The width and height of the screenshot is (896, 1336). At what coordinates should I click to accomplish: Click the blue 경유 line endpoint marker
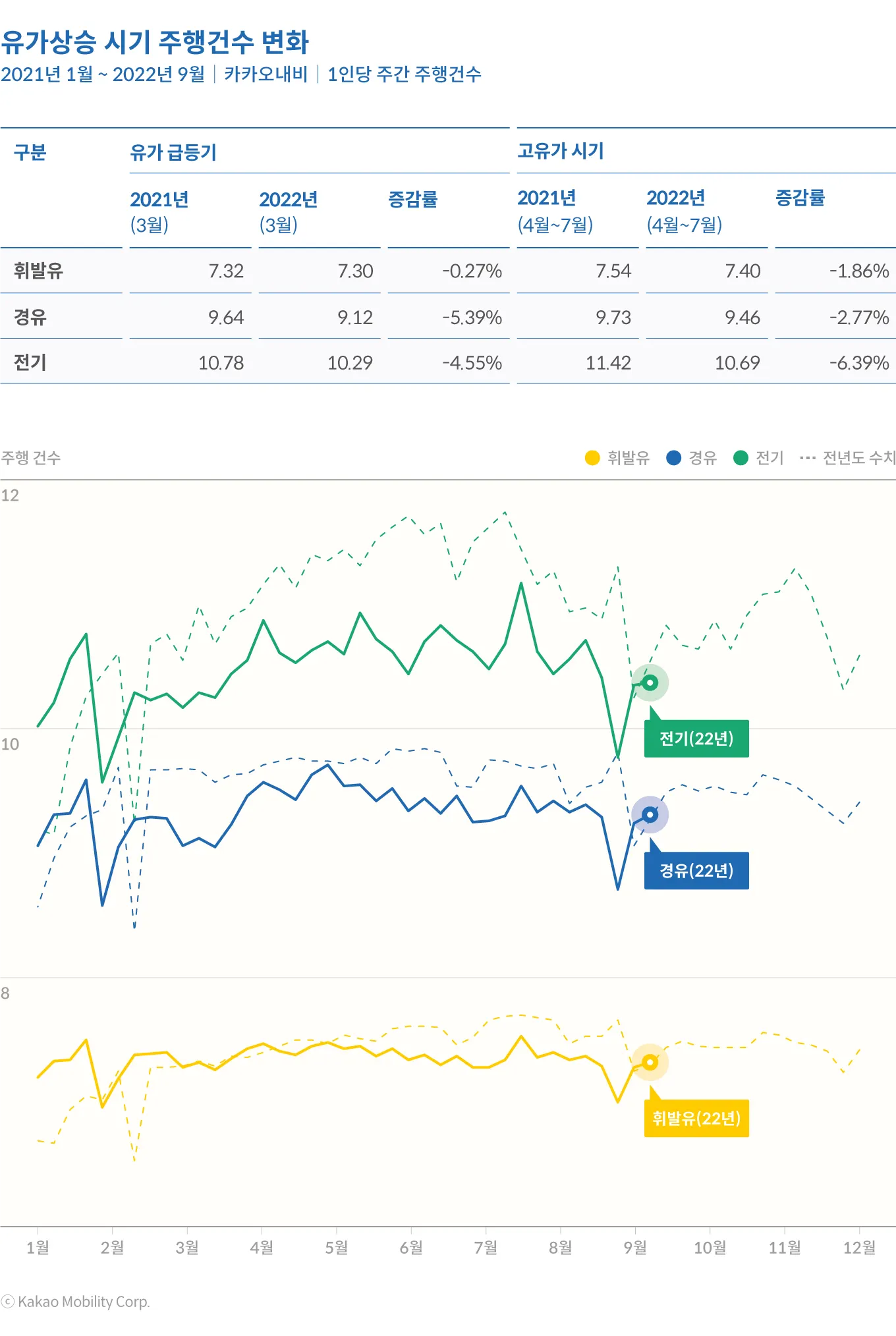650,815
